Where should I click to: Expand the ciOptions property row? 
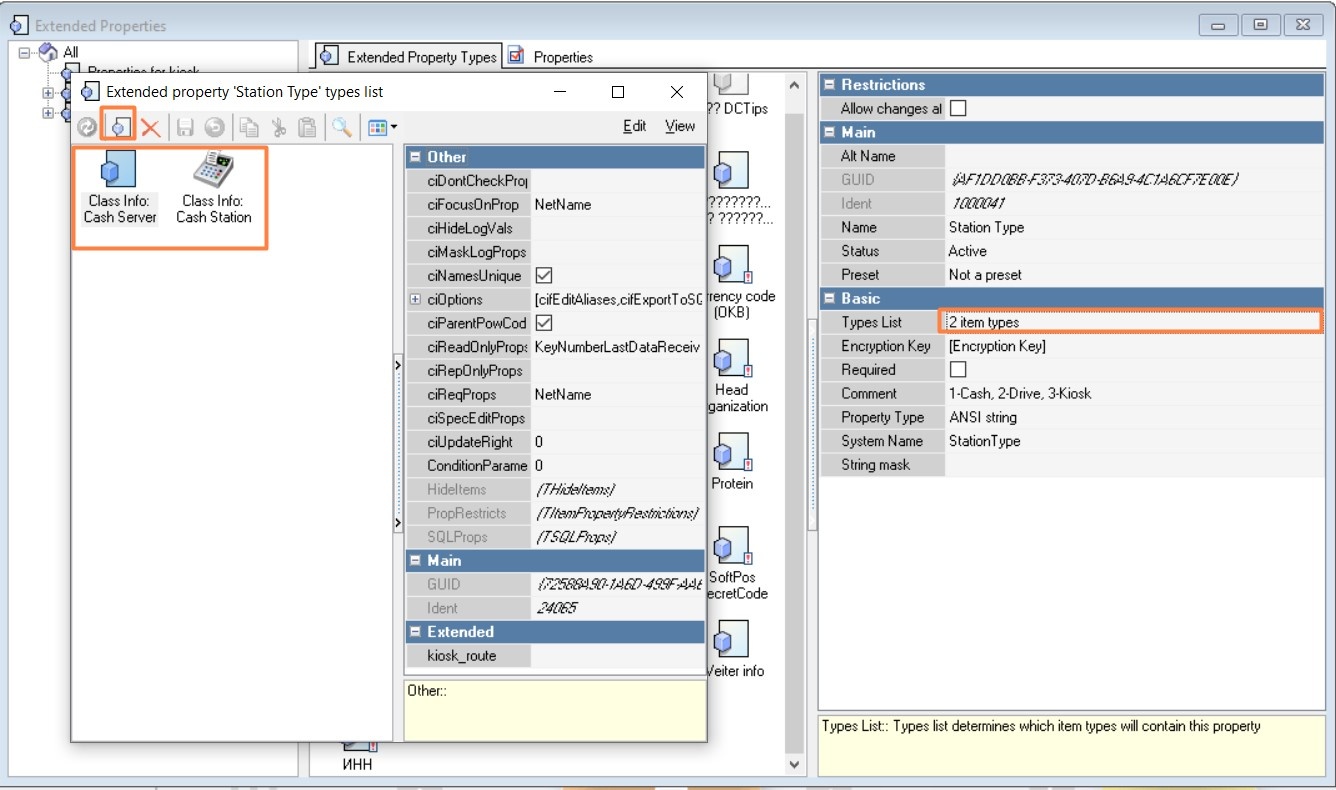[x=415, y=299]
